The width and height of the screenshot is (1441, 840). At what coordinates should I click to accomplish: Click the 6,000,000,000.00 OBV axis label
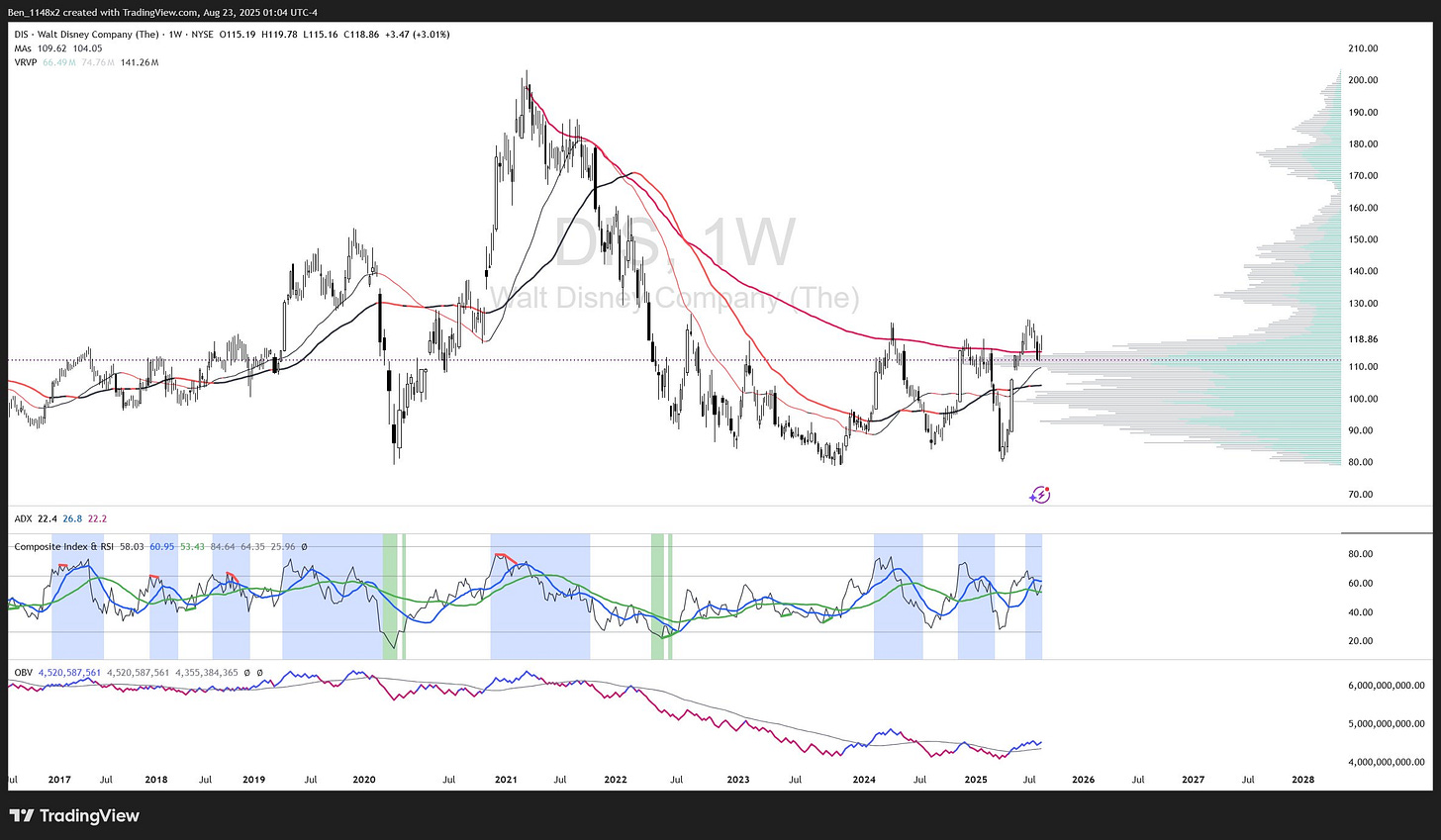(1388, 685)
